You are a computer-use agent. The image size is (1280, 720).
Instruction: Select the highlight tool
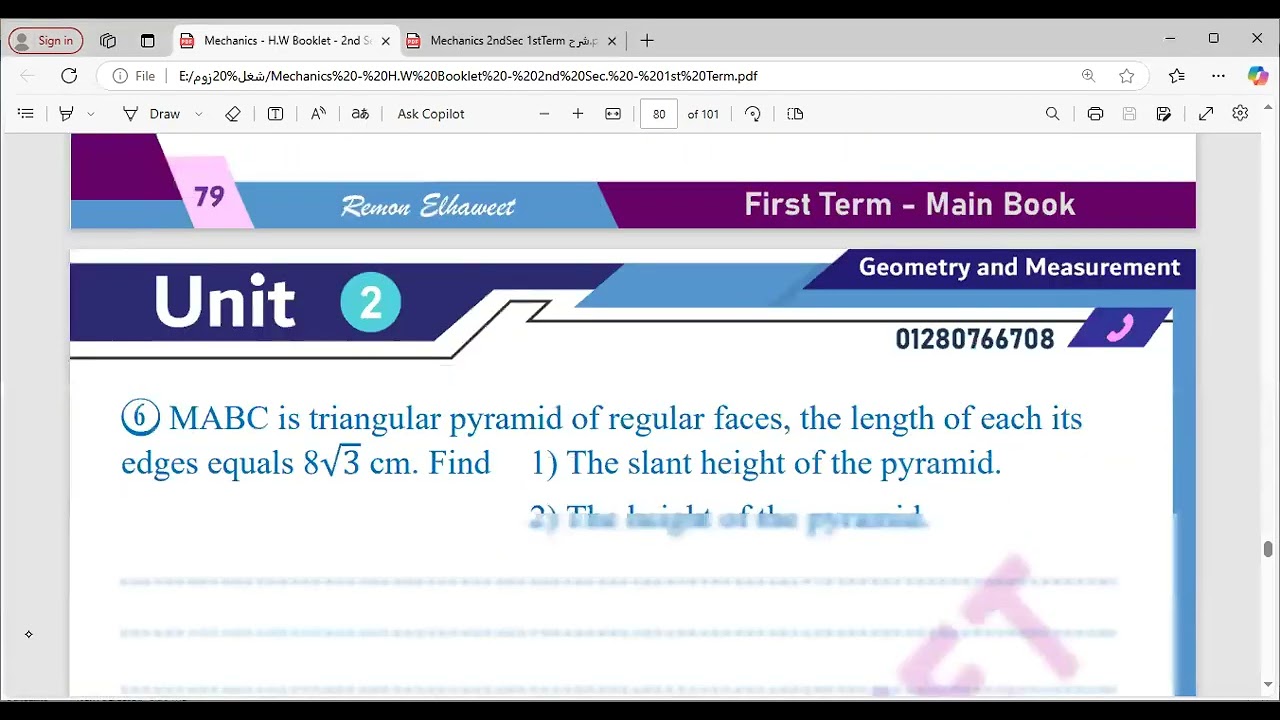(66, 114)
